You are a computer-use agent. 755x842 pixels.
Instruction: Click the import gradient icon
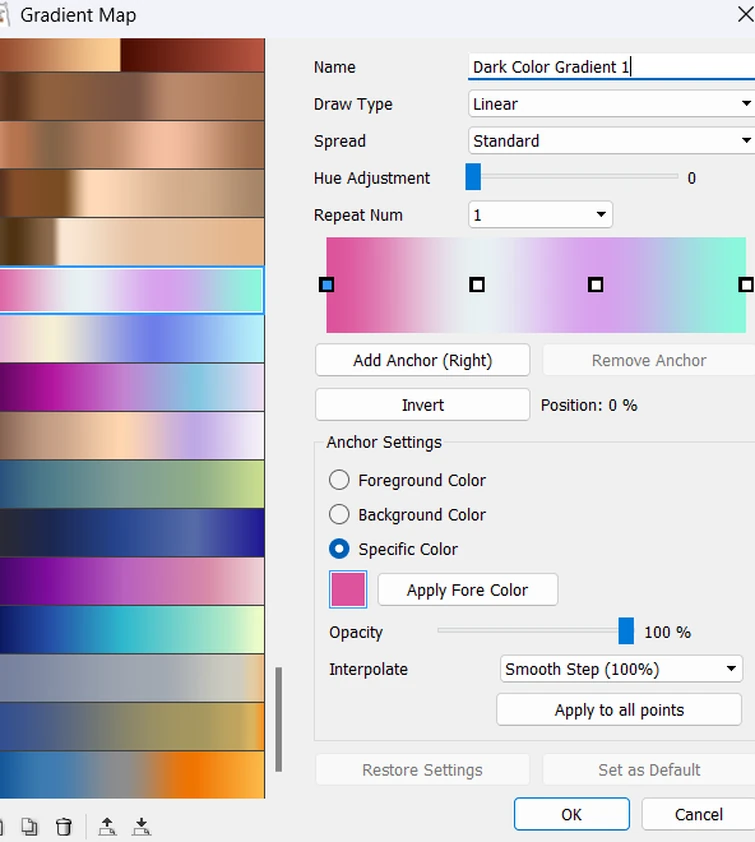(x=142, y=826)
